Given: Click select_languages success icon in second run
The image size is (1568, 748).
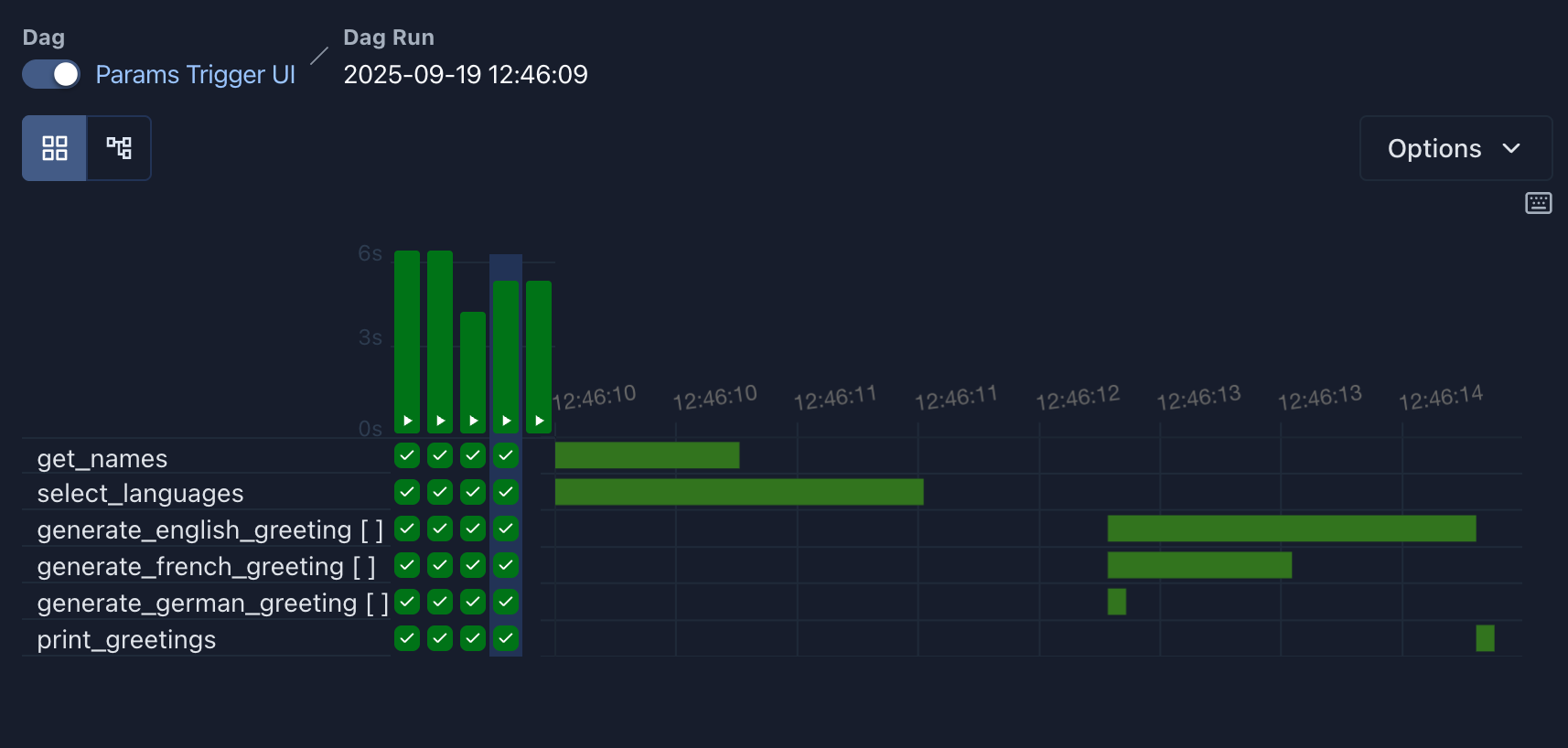Looking at the screenshot, I should [x=440, y=492].
